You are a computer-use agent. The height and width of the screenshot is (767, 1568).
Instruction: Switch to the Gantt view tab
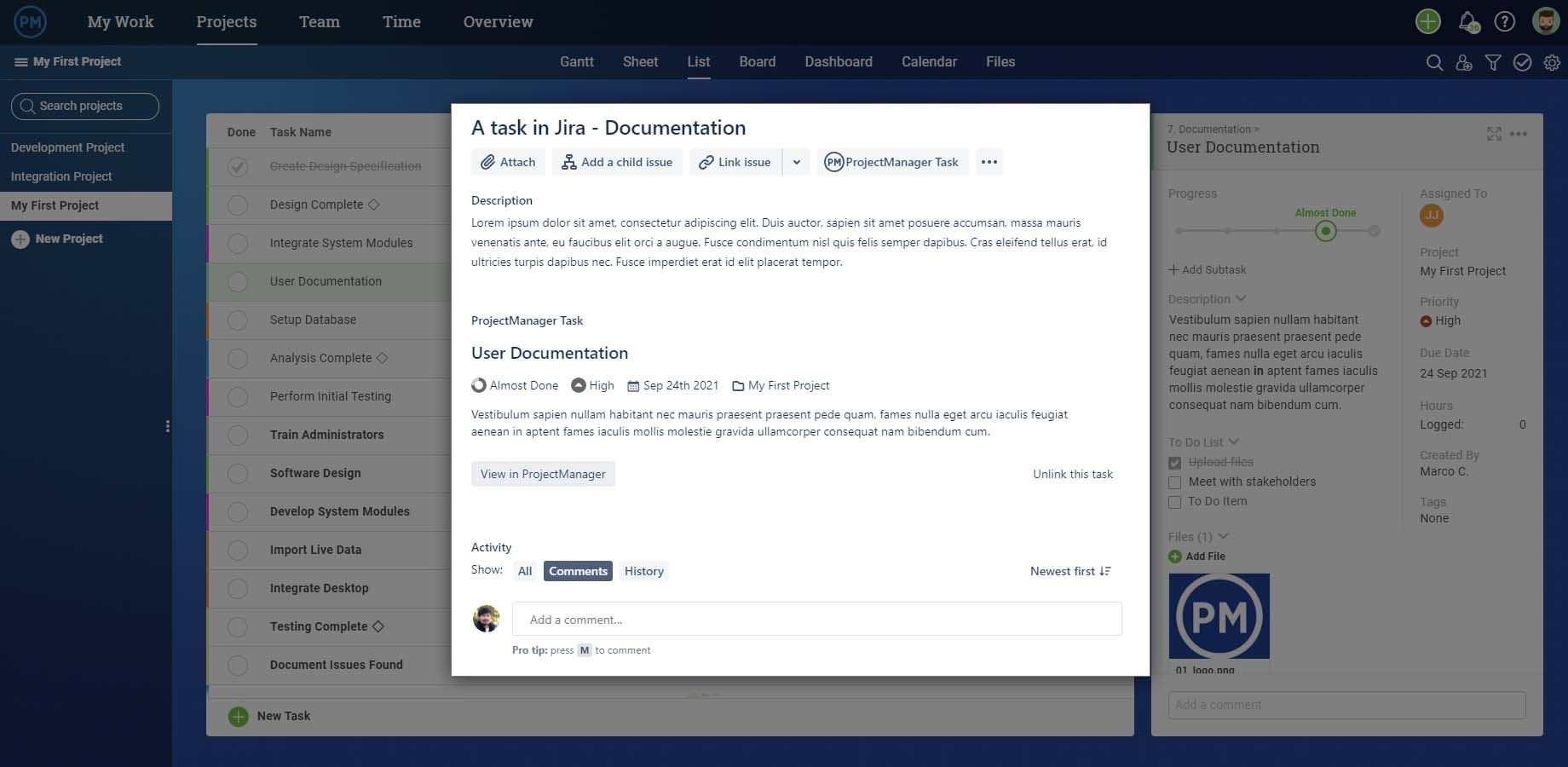click(577, 62)
